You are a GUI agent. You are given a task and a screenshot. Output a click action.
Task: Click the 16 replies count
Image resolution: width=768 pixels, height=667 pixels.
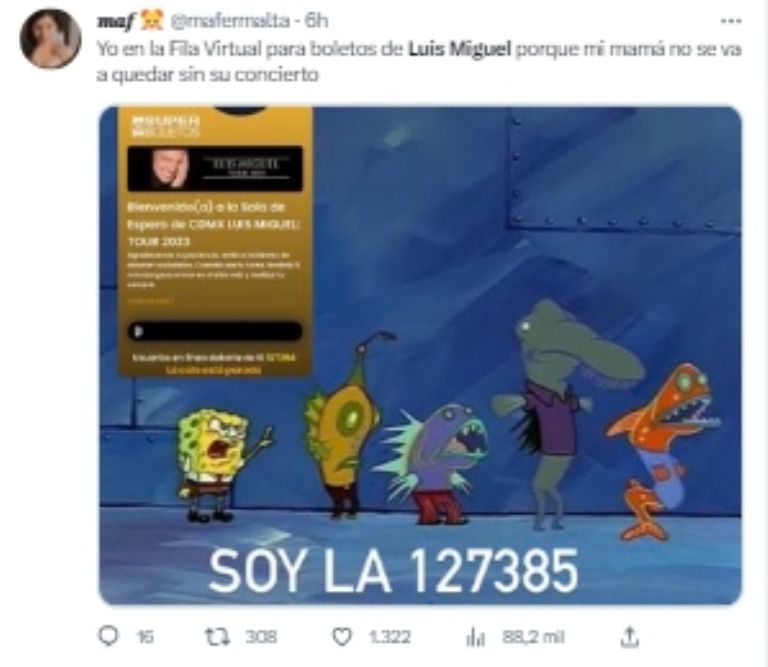[x=145, y=637]
